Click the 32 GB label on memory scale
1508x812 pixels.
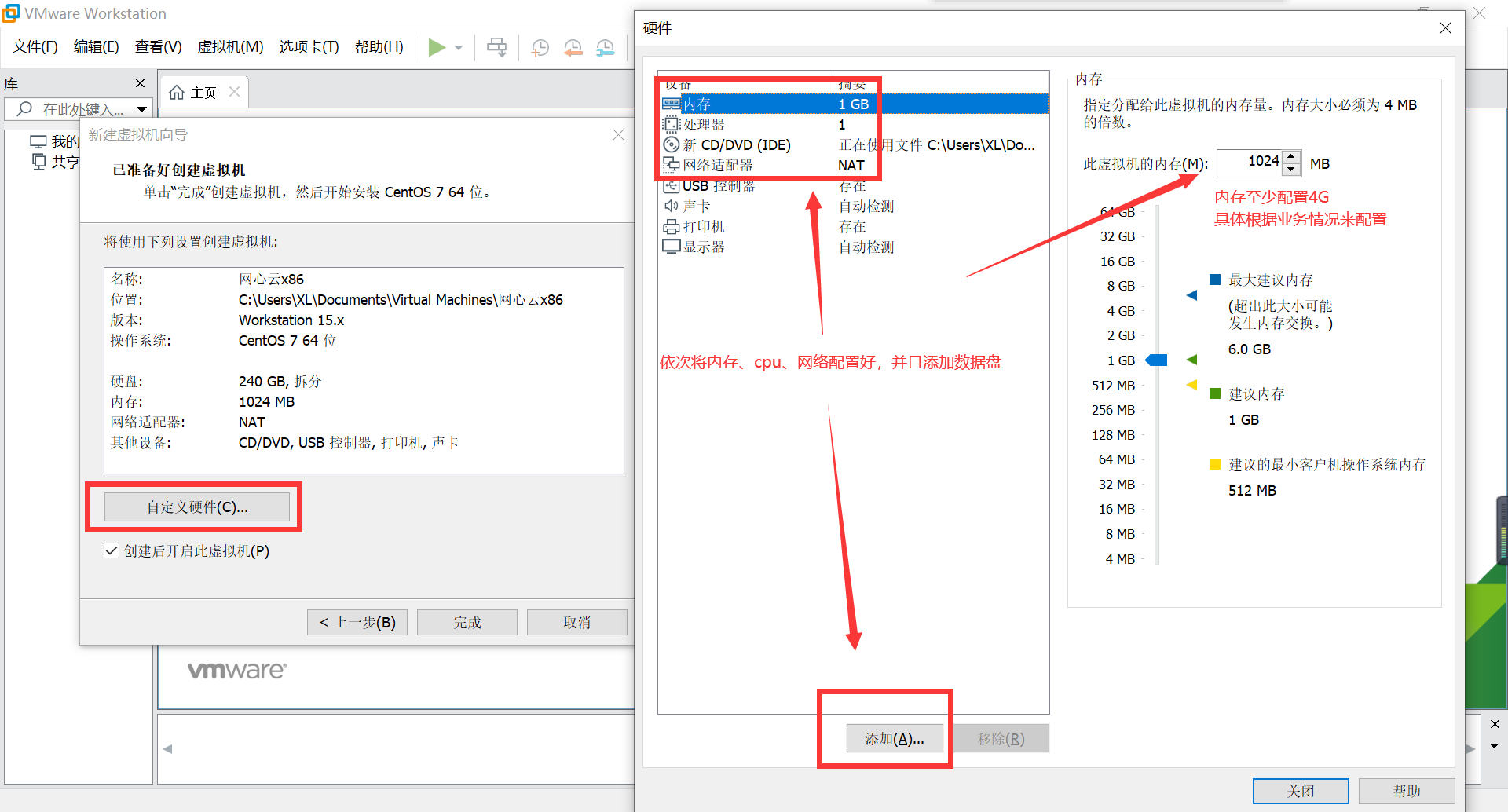pyautogui.click(x=1117, y=236)
